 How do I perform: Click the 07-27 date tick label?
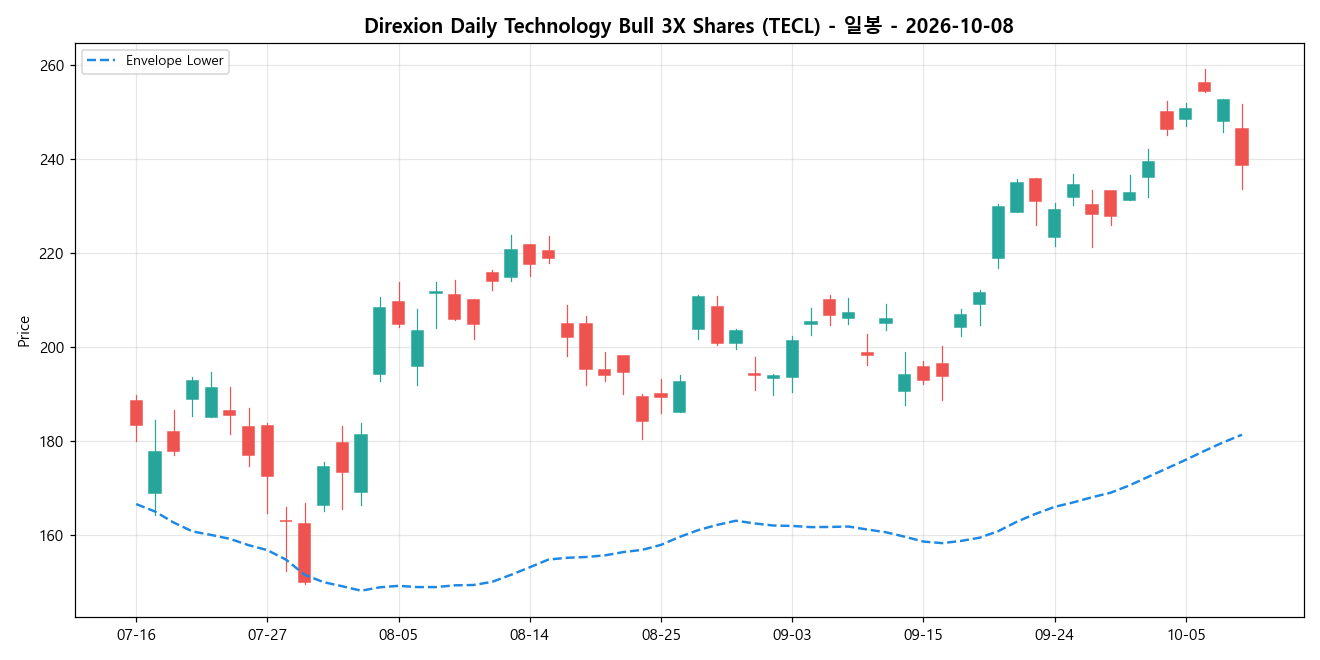pos(267,635)
